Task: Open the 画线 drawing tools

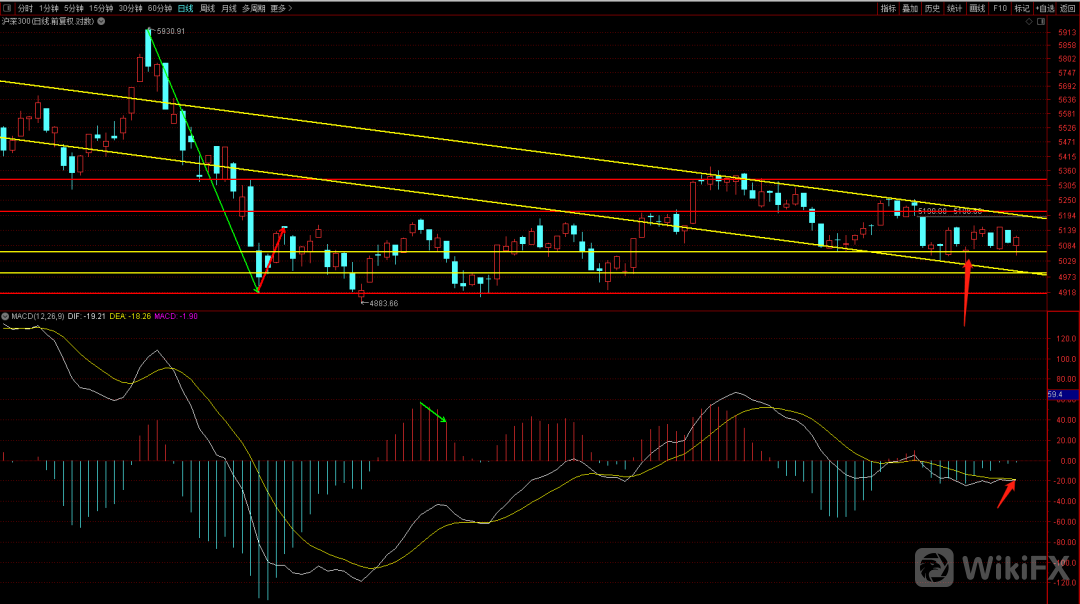Action: point(977,8)
